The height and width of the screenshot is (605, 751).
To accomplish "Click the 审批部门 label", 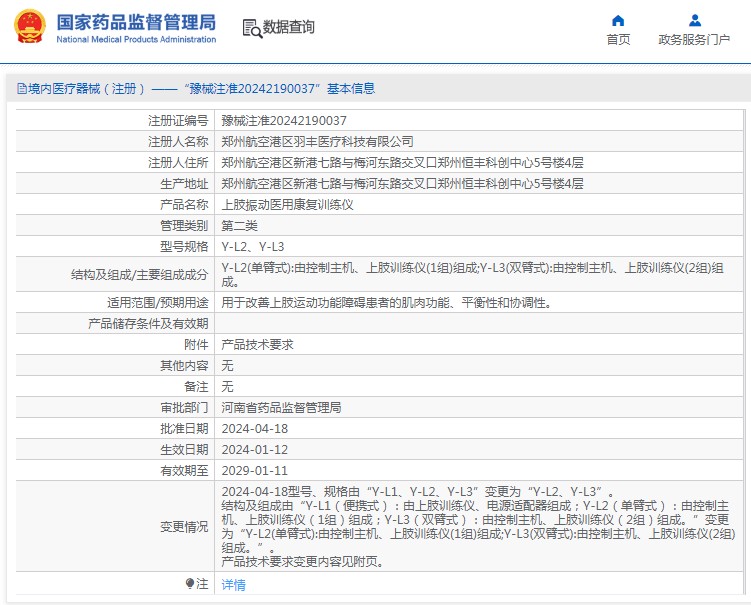I will click(x=184, y=408).
